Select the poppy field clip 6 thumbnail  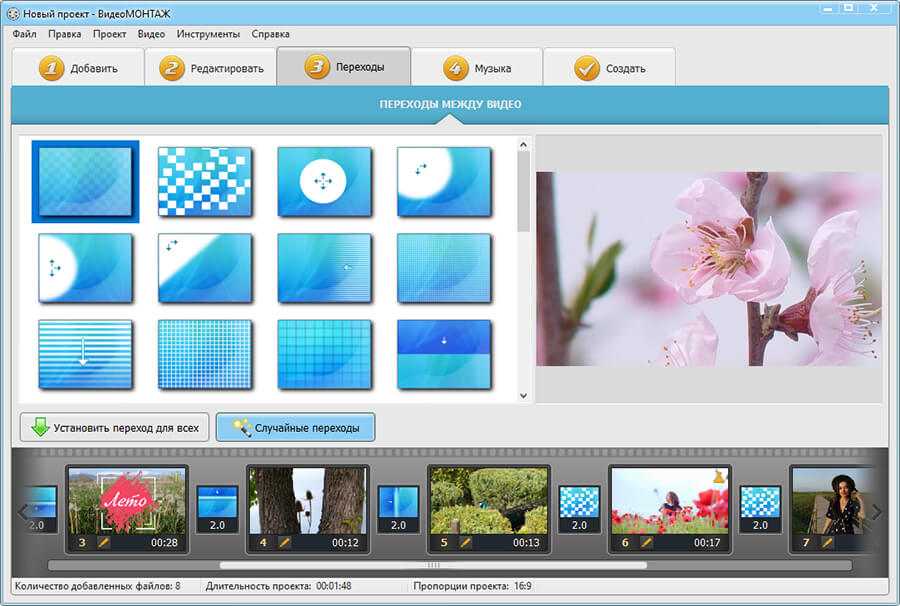[670, 500]
